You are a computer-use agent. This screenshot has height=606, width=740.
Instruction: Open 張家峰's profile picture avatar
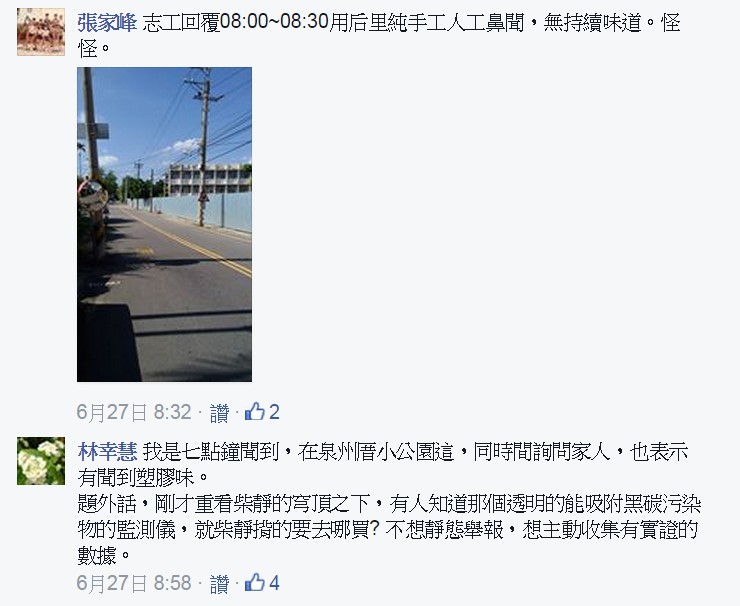click(41, 32)
